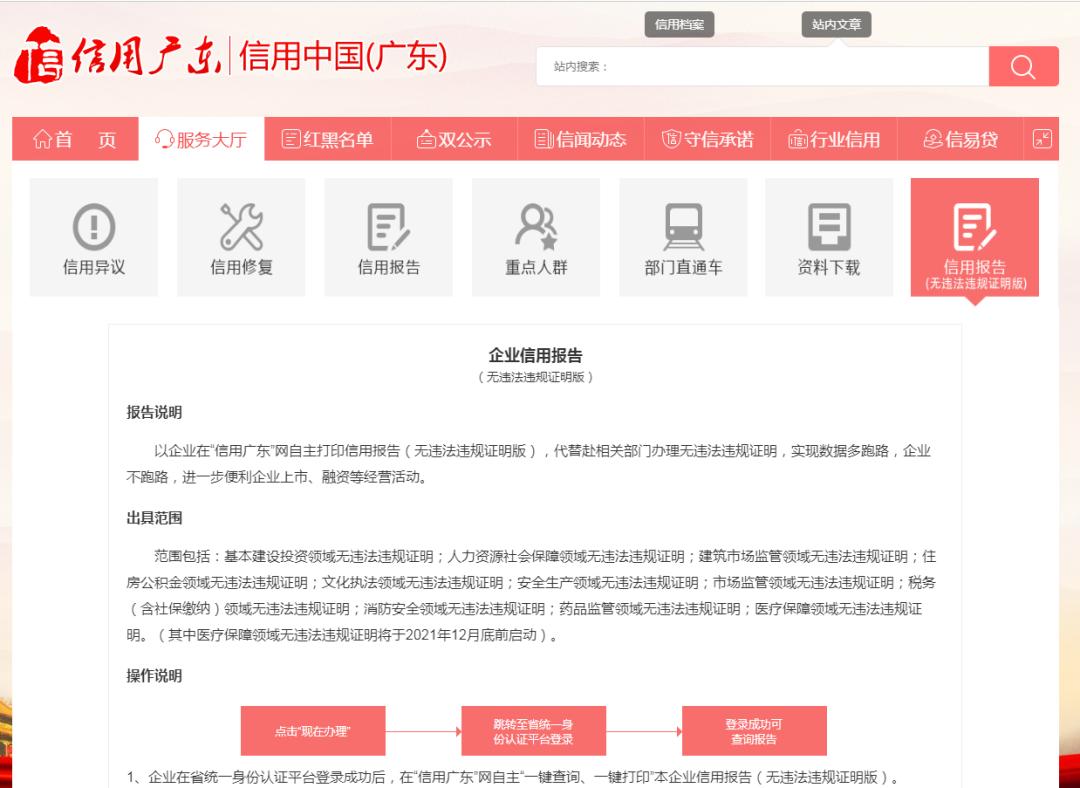Switch search scope to 站内文章
Image resolution: width=1080 pixels, height=788 pixels.
point(836,25)
